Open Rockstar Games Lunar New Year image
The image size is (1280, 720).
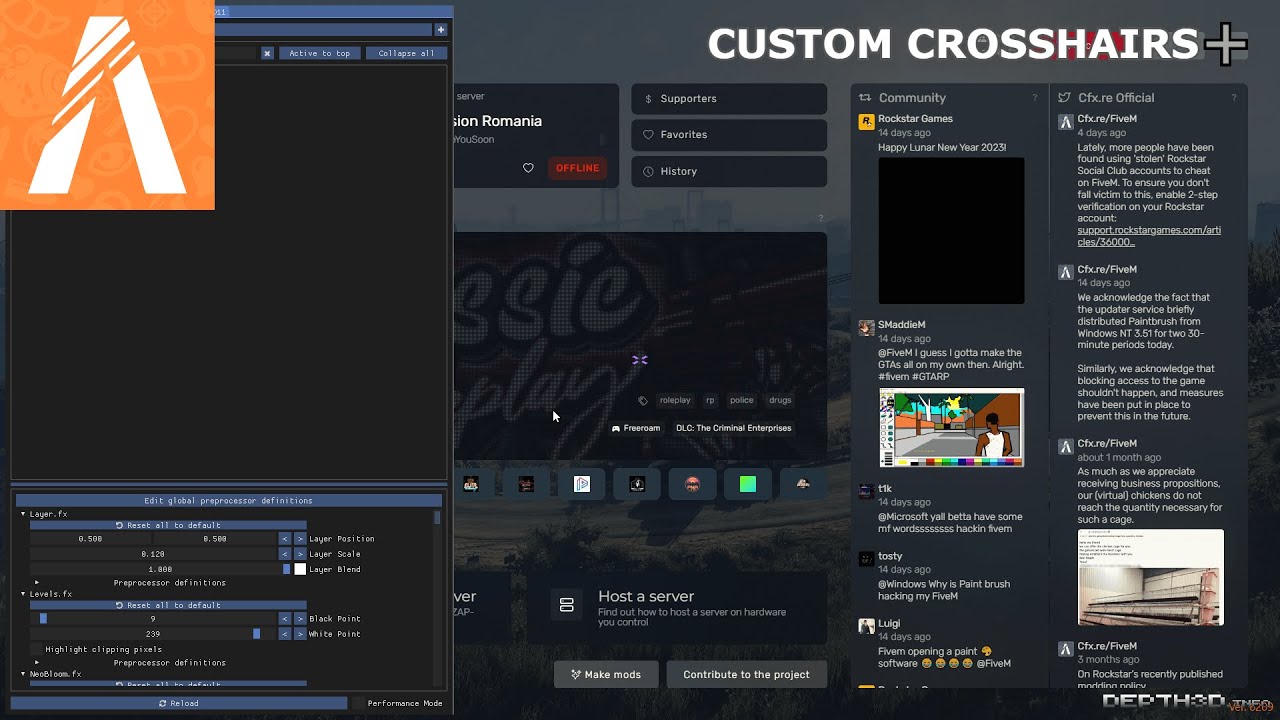pyautogui.click(x=951, y=231)
